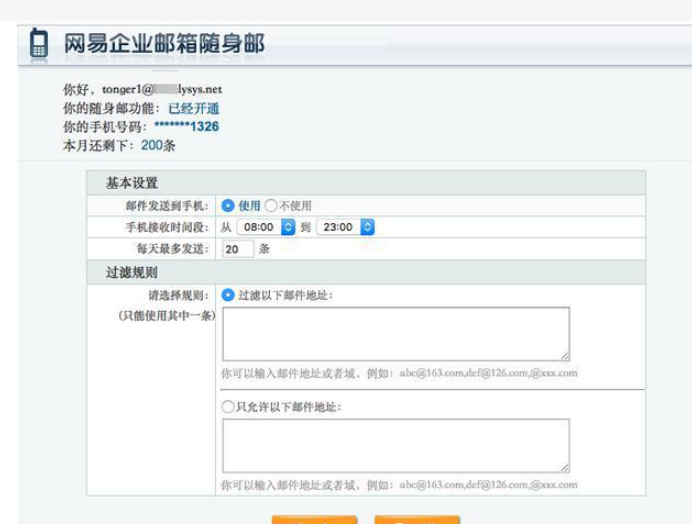This screenshot has height=526, width=692.
Task: Click the right orange button at bottom
Action: [417, 520]
